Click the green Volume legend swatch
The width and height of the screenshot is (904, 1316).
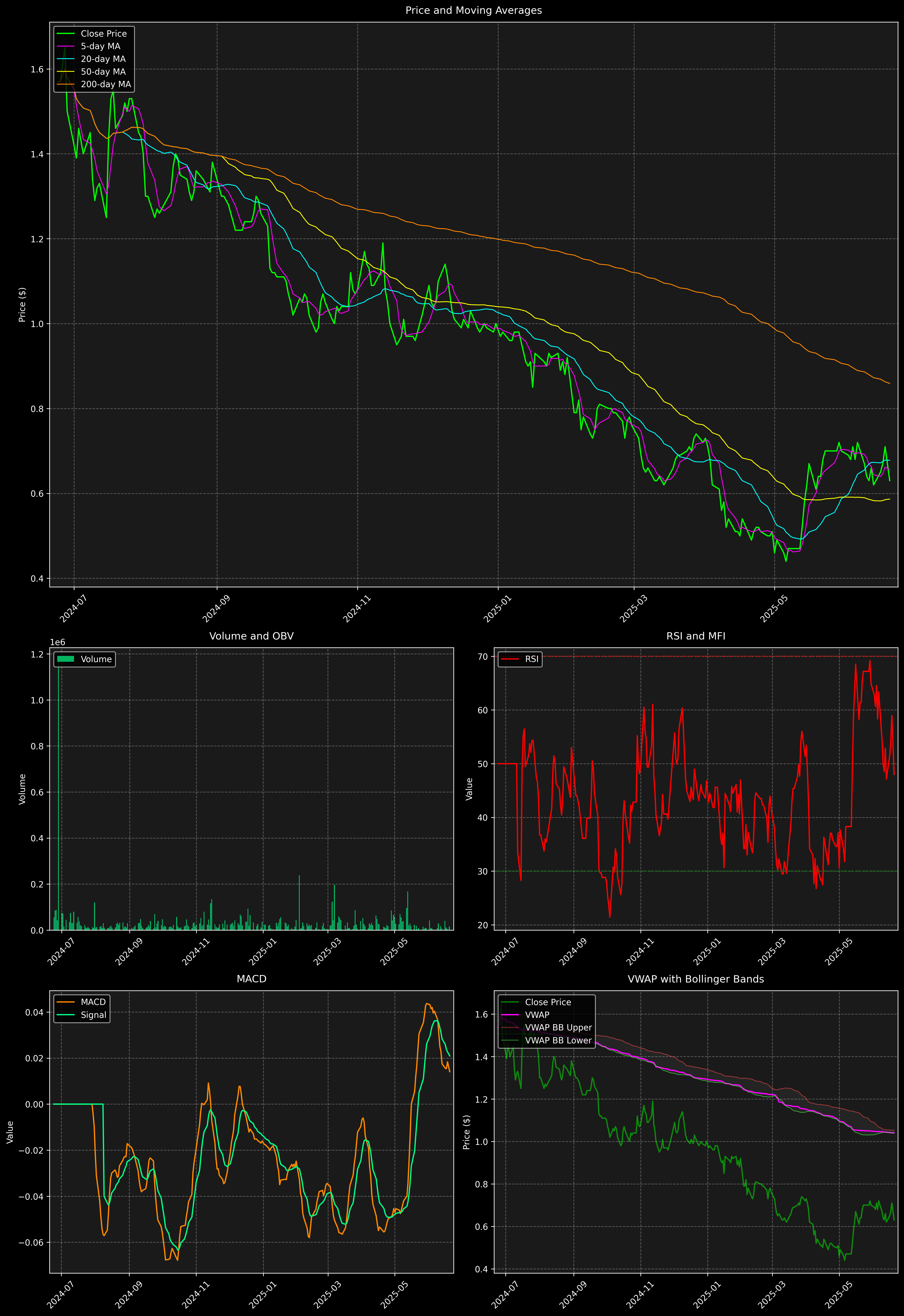pos(66,659)
